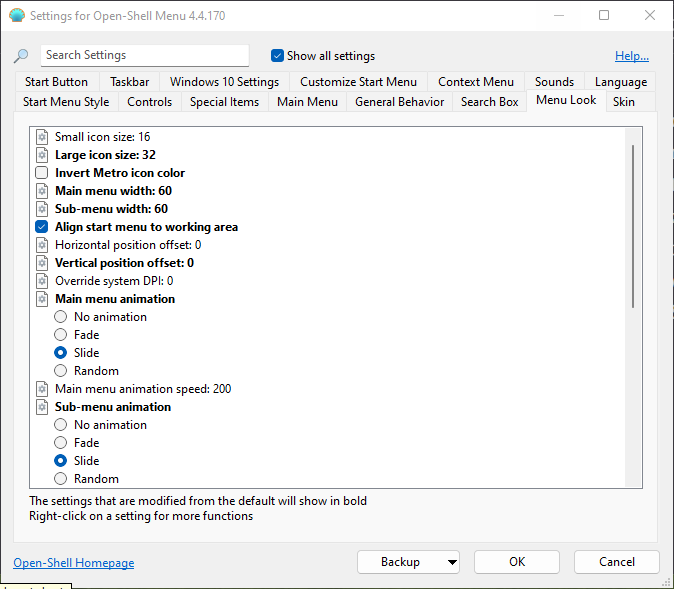The width and height of the screenshot is (674, 589).
Task: Click the icon next to Vertical position offset
Action: point(42,263)
